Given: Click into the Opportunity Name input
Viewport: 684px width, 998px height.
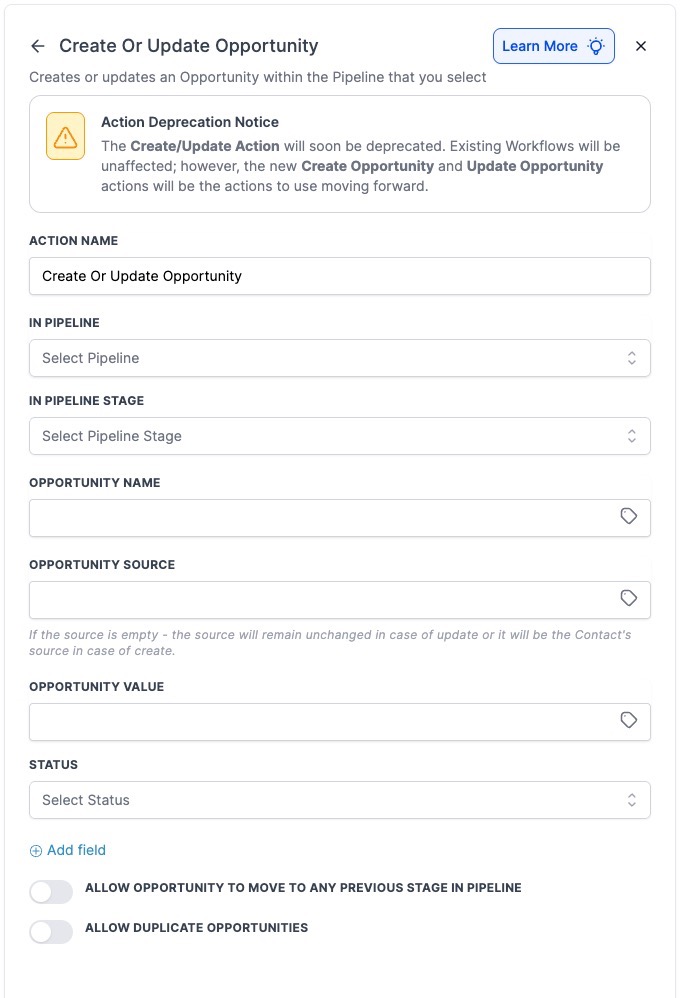Looking at the screenshot, I should pos(320,518).
